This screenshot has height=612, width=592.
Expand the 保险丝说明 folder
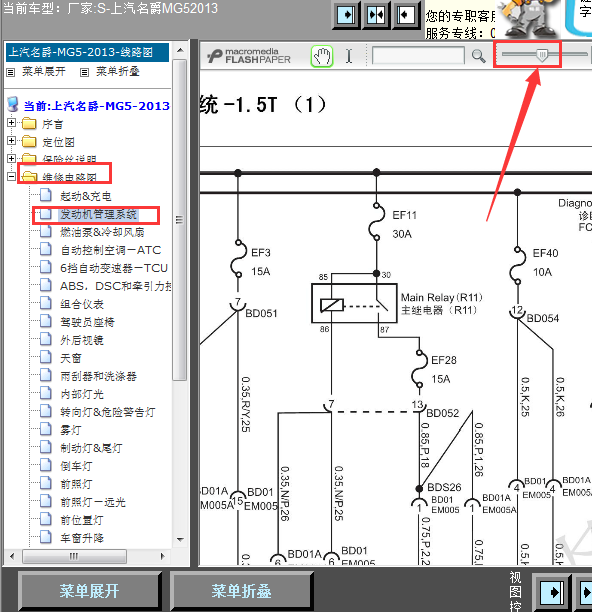[11, 158]
